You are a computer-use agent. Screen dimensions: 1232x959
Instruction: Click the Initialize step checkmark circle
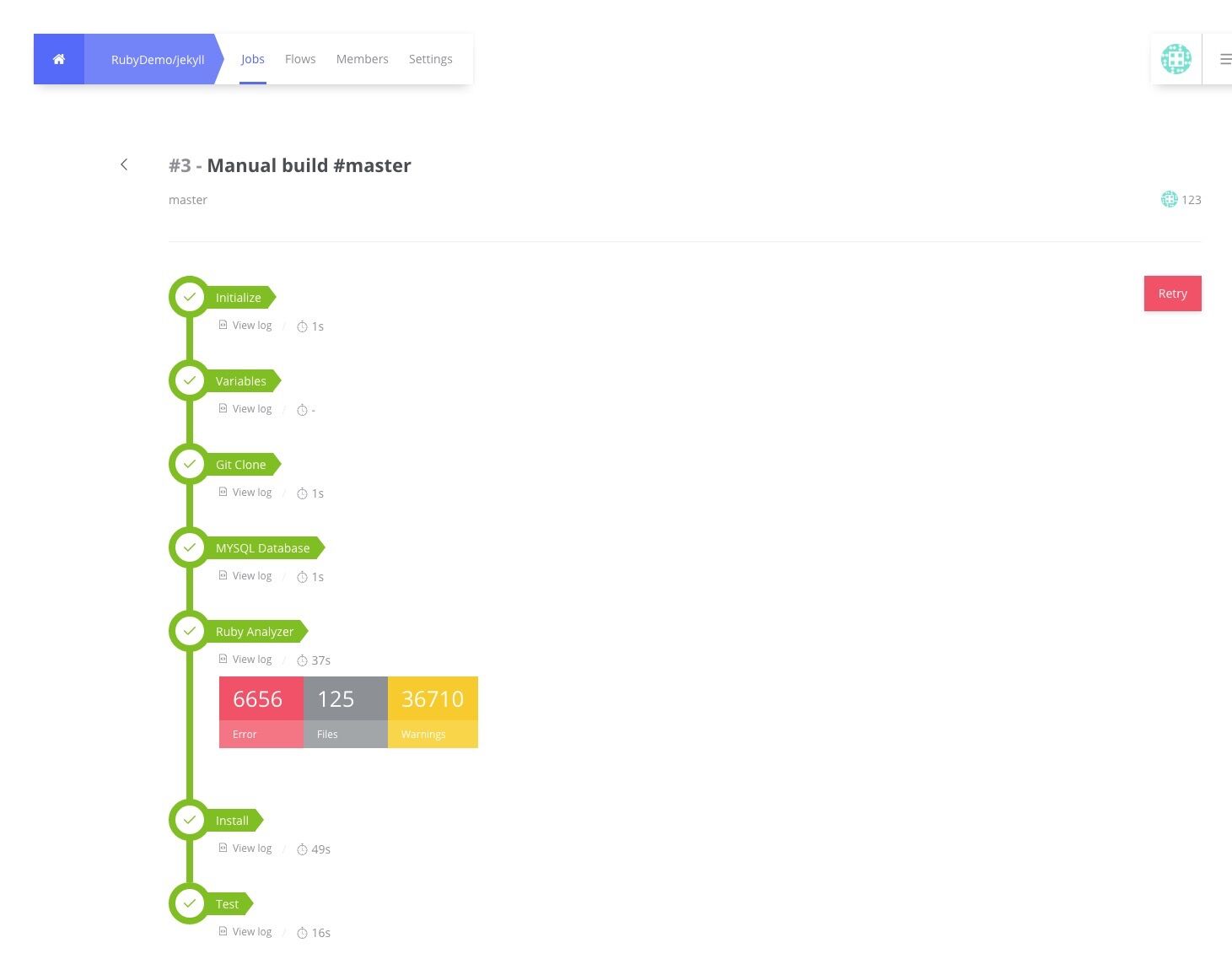[190, 297]
